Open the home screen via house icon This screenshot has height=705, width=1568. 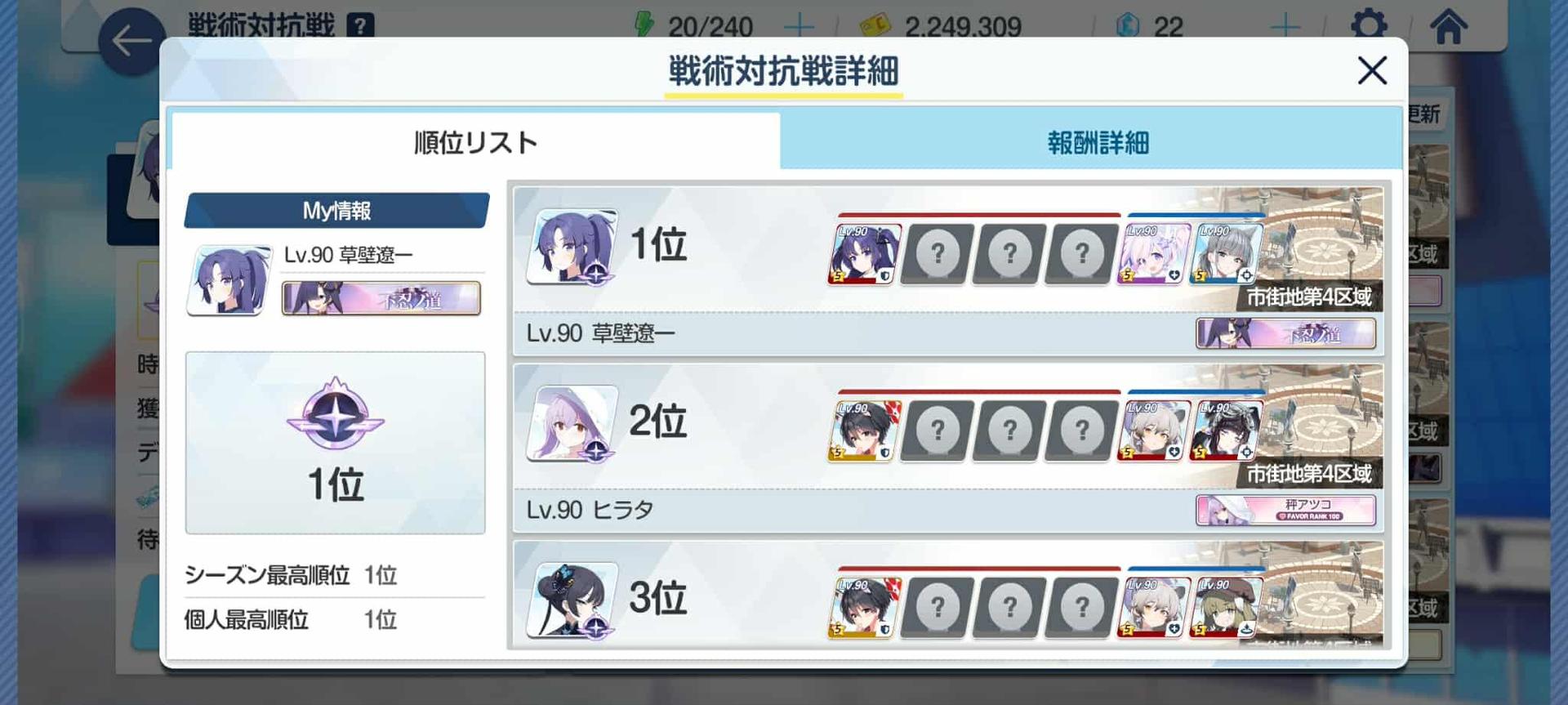pyautogui.click(x=1449, y=26)
